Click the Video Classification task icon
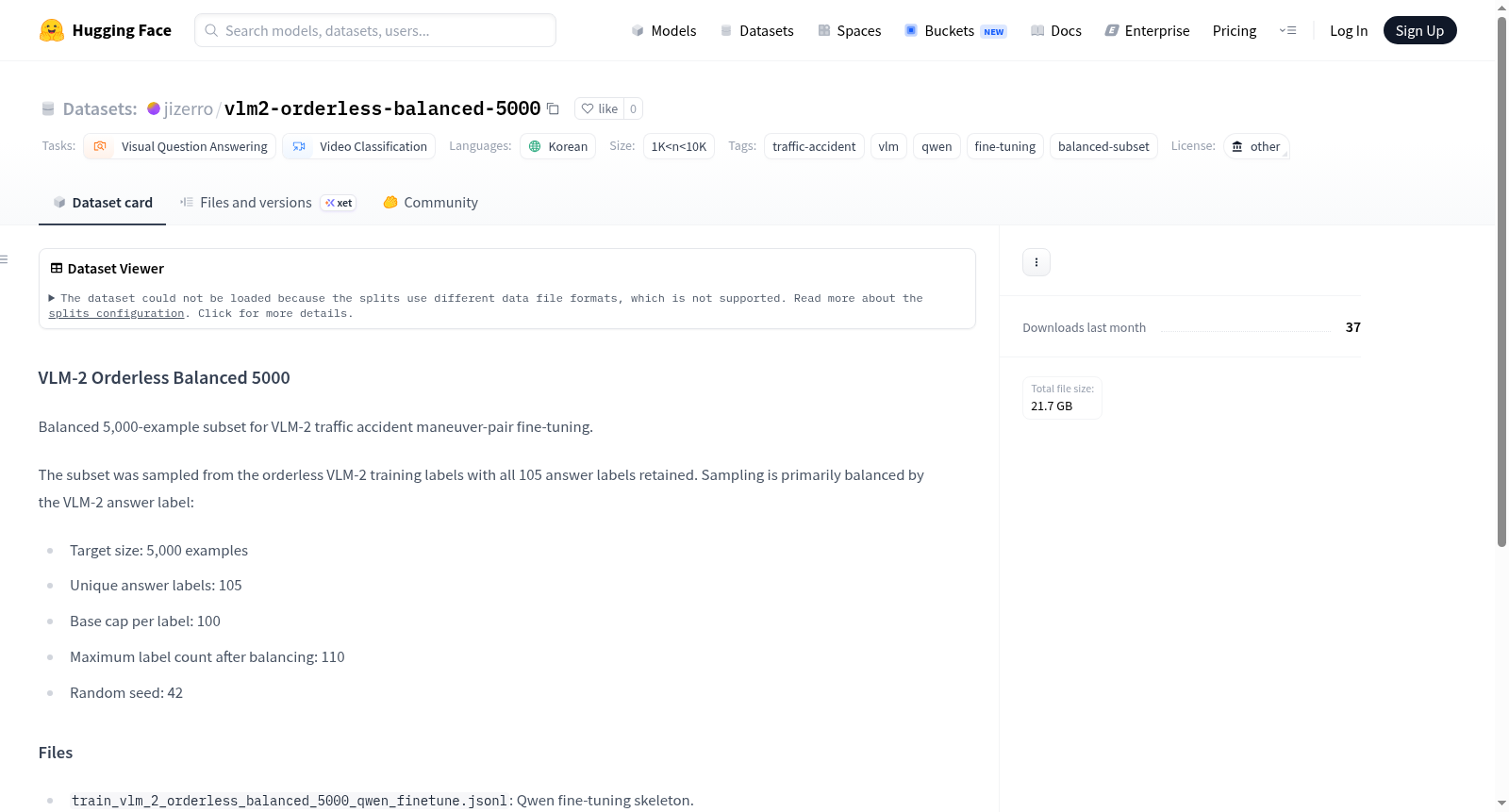1509x812 pixels. pos(299,146)
